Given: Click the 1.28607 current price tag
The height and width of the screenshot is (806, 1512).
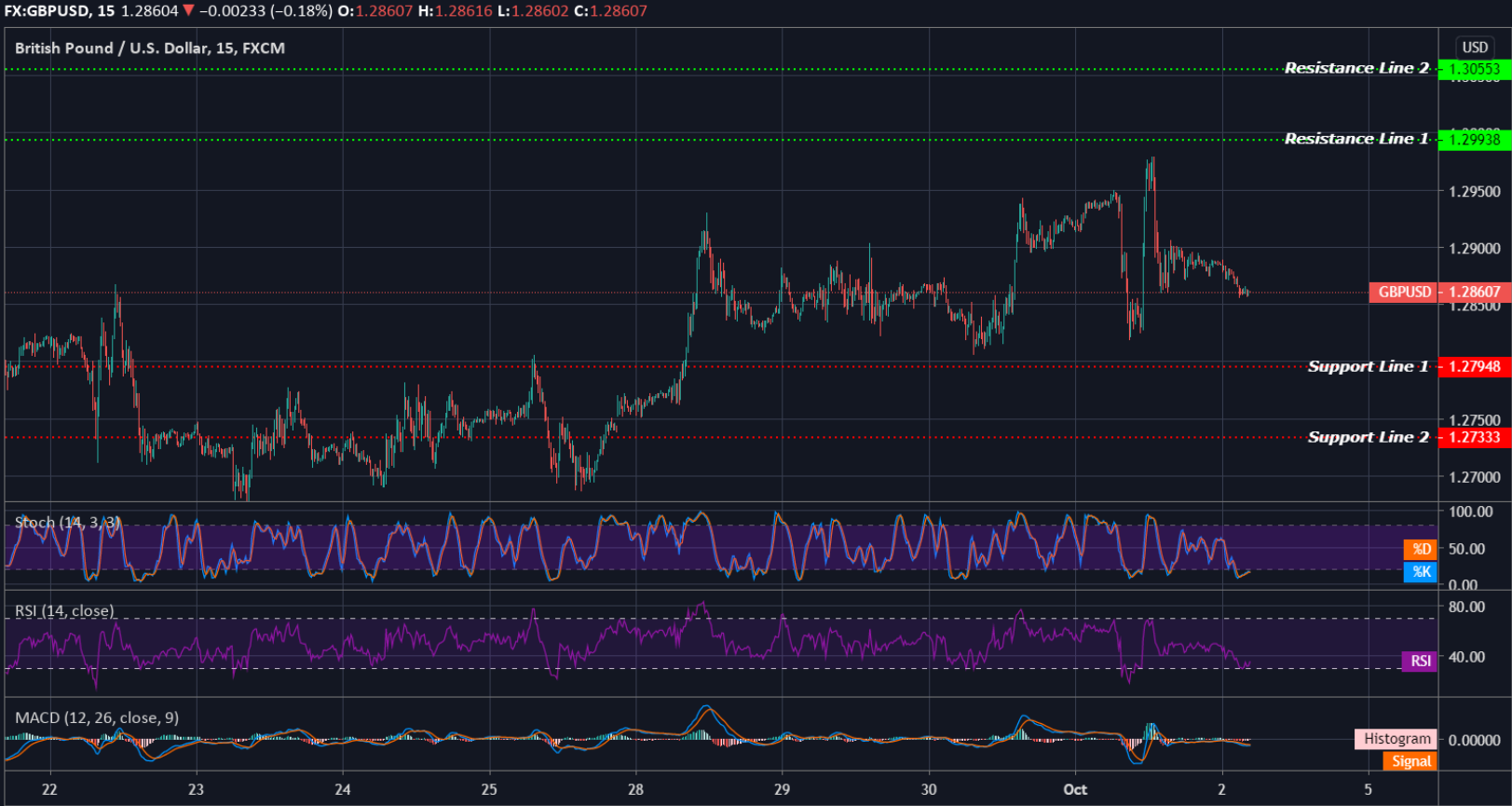Looking at the screenshot, I should (1475, 292).
